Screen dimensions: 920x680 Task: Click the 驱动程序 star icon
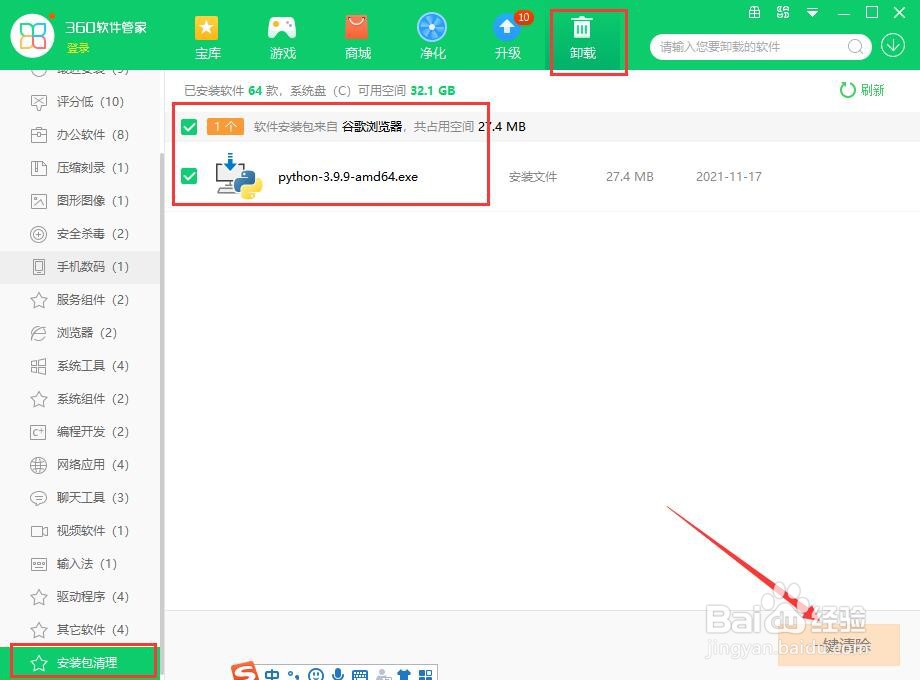coord(39,597)
